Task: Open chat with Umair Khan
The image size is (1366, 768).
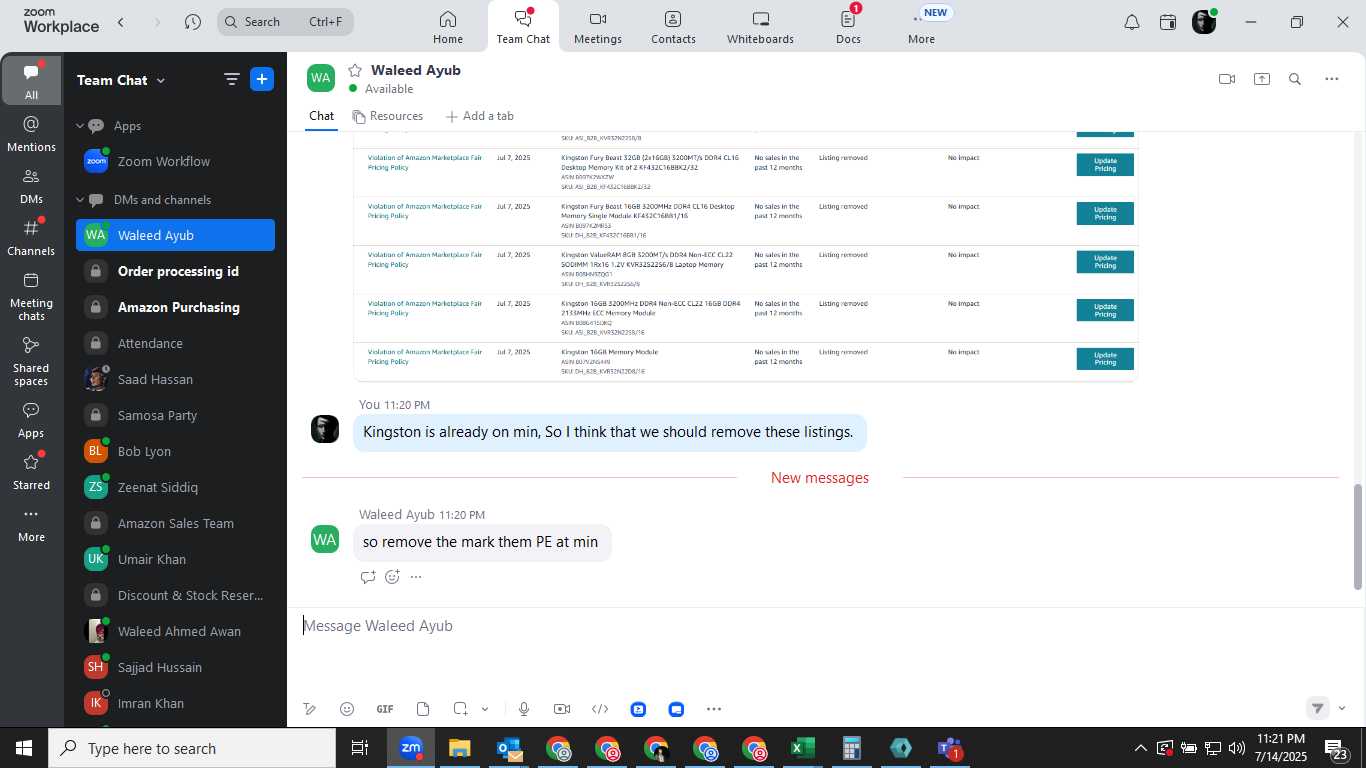Action: coord(175,559)
